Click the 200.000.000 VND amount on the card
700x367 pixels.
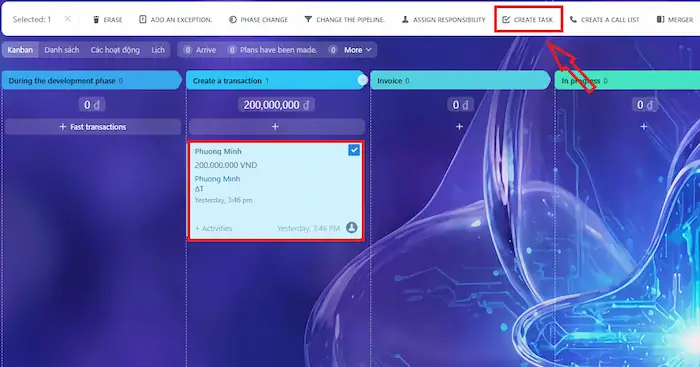point(226,165)
